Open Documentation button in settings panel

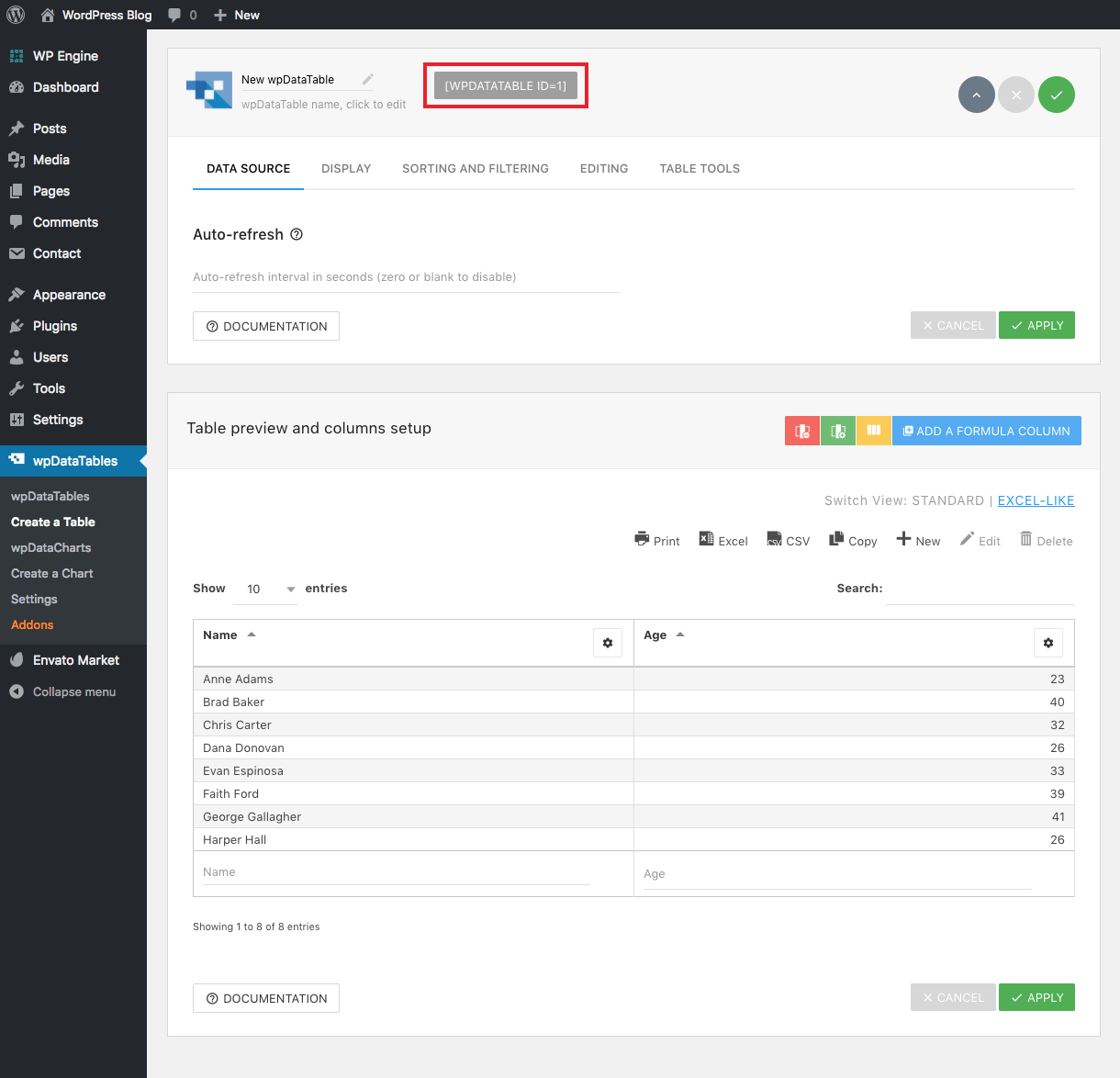266,326
